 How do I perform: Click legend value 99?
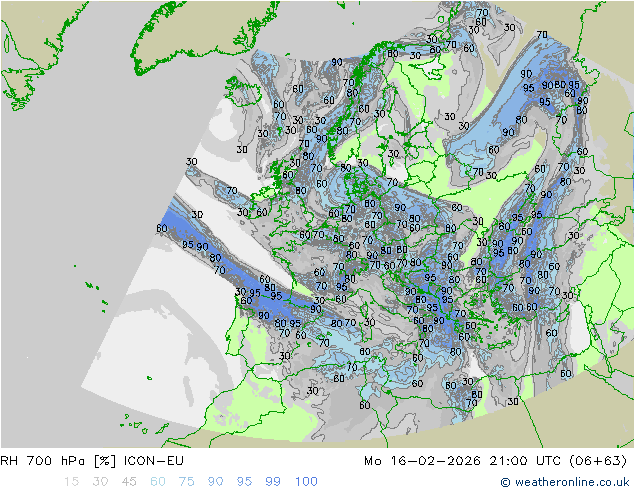tap(273, 482)
